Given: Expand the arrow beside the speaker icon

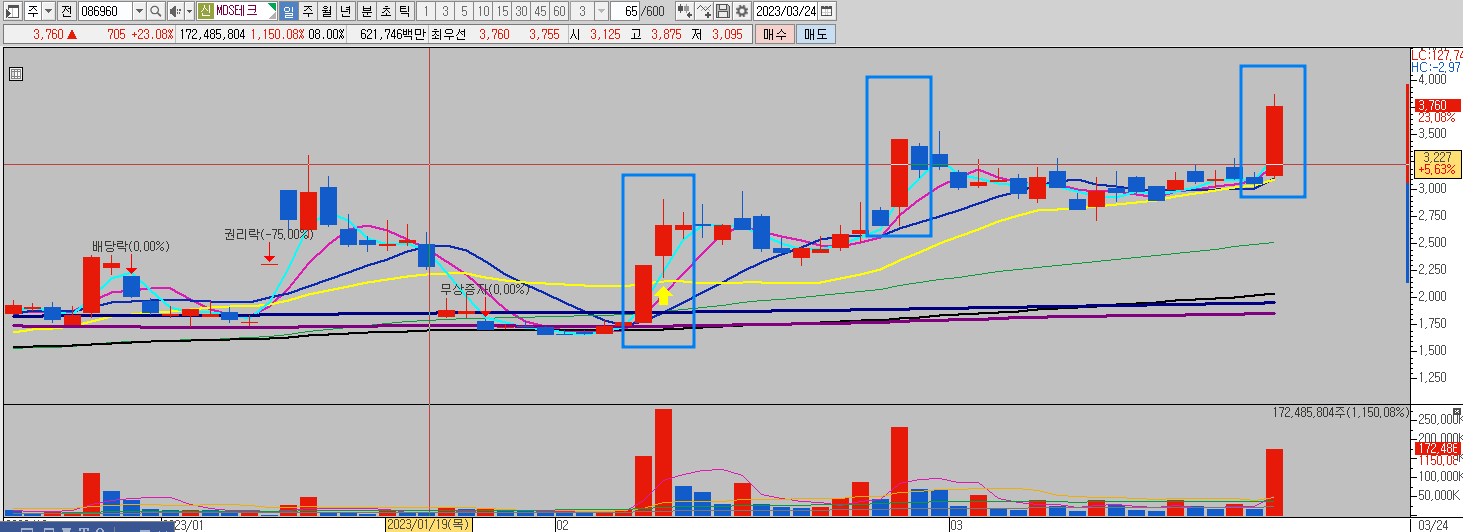Looking at the screenshot, I should point(188,11).
